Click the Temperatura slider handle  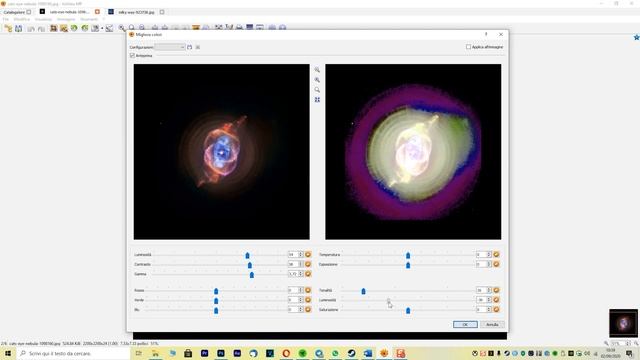(408, 255)
